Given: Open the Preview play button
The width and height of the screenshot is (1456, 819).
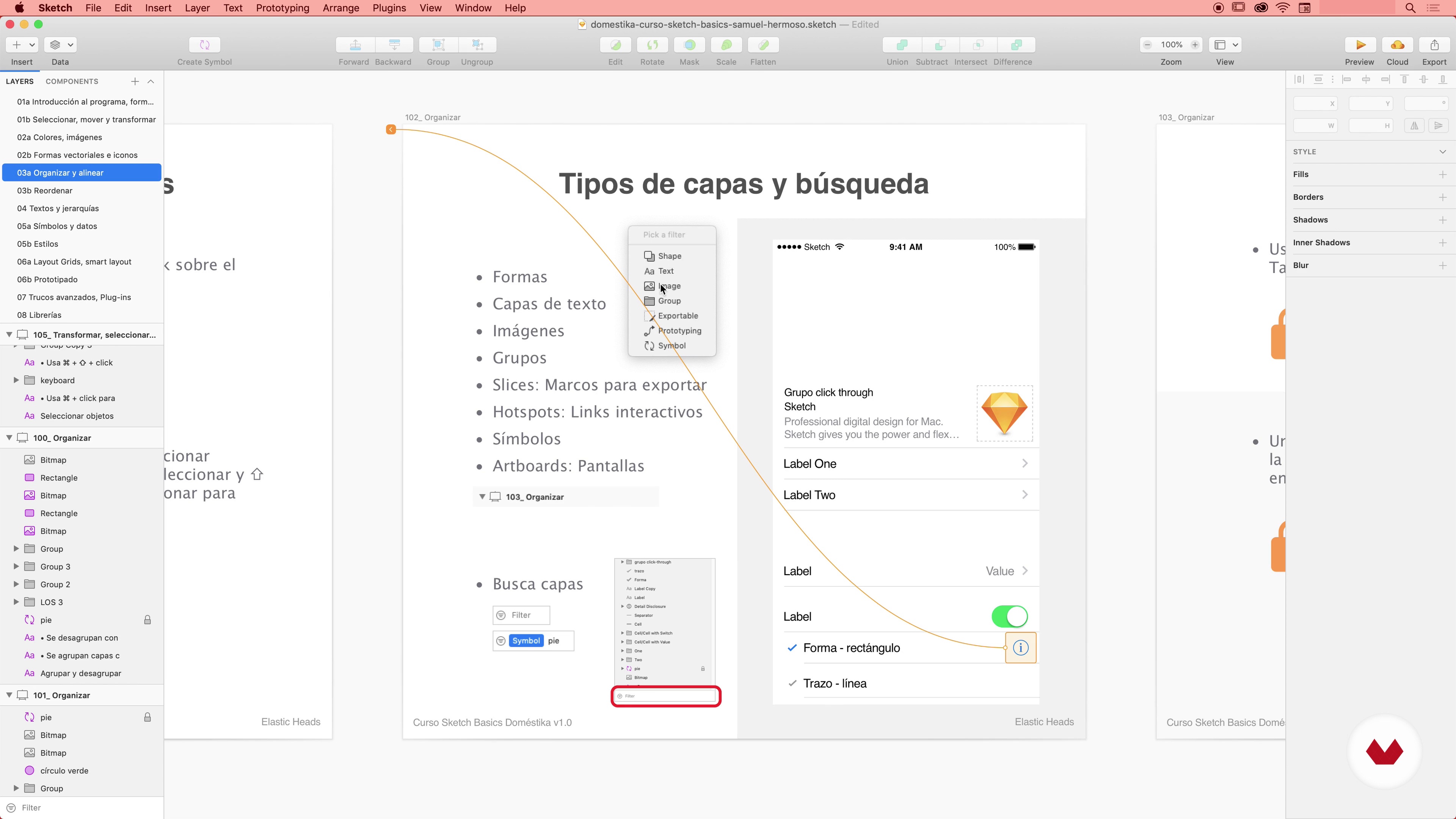Looking at the screenshot, I should click(x=1360, y=45).
